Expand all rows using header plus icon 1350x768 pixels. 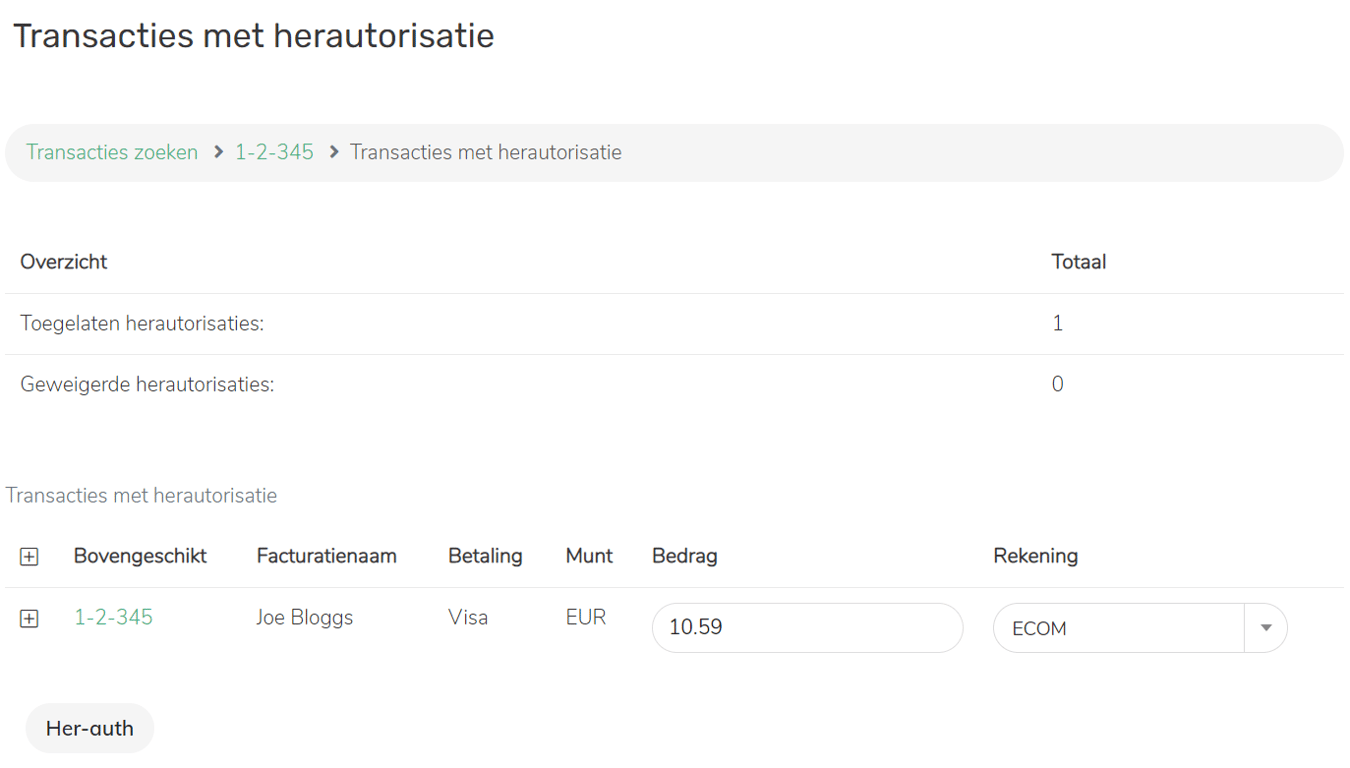29,557
